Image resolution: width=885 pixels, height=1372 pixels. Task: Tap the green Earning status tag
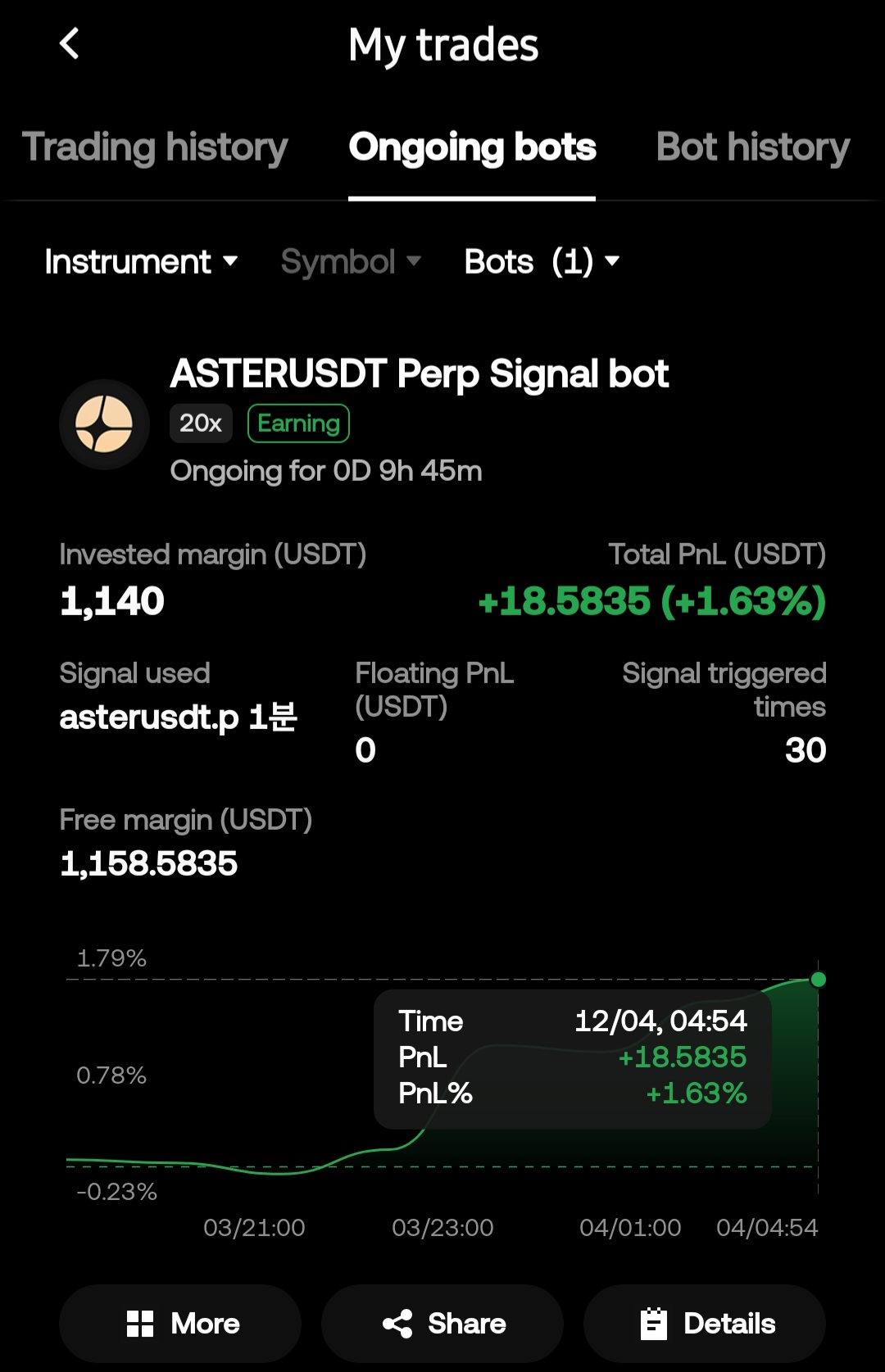click(298, 423)
